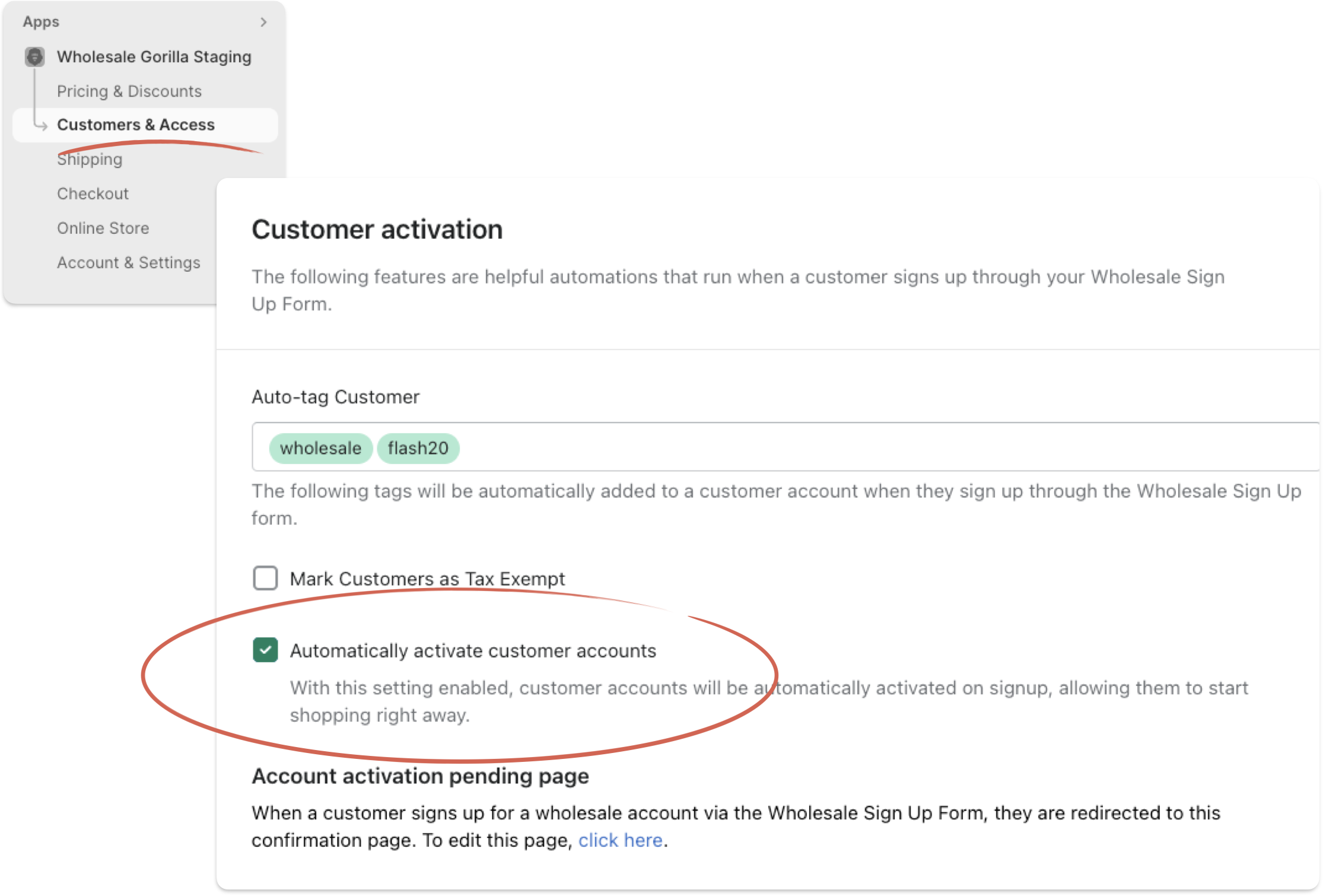Click the click here link
Viewport: 1323px width, 896px height.
click(621, 840)
